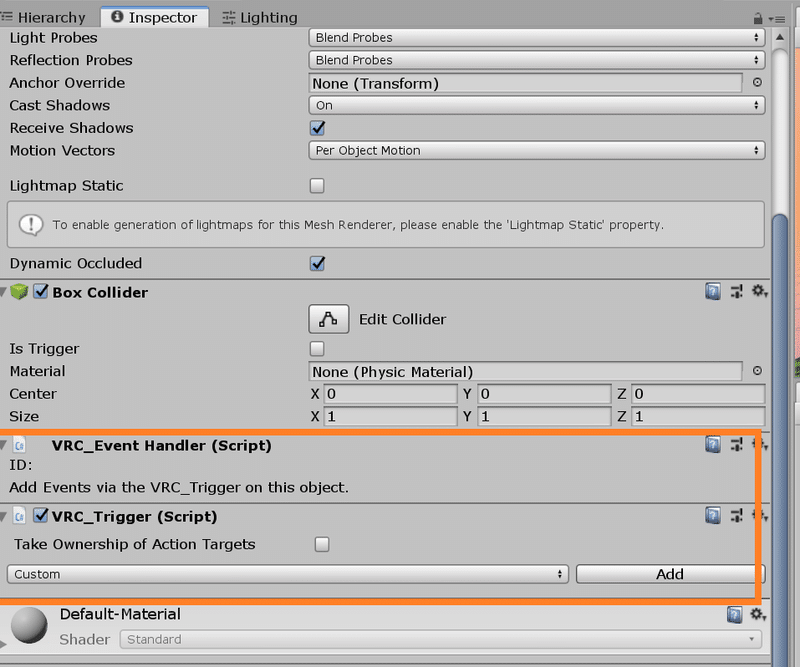Open VRC_Event Handler help reference
The image size is (800, 667).
tap(712, 444)
